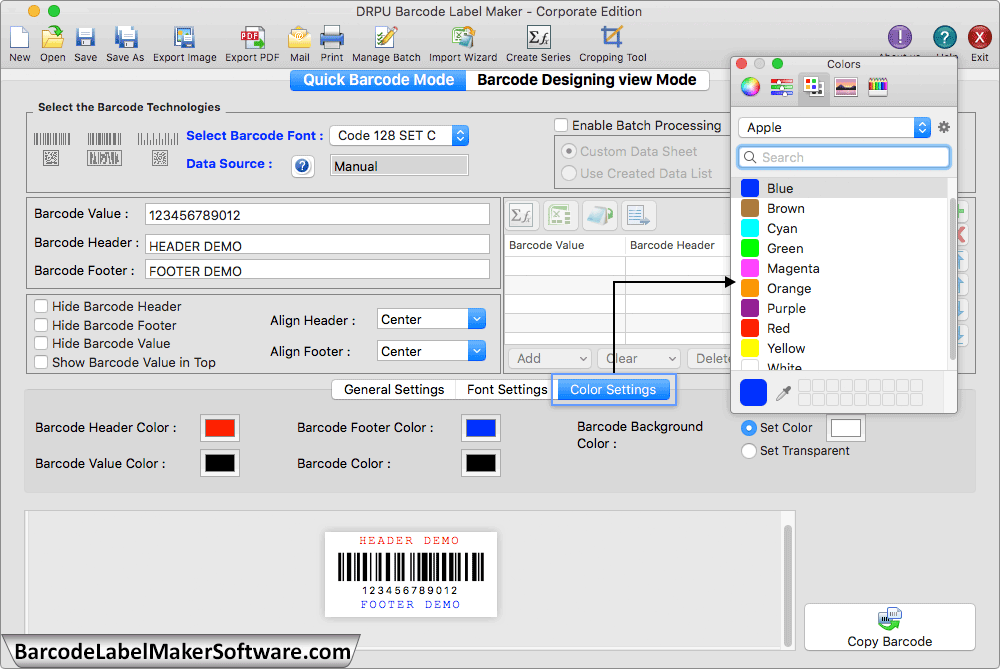Image resolution: width=1000 pixels, height=669 pixels.
Task: Expand the Align Header dropdown
Action: click(x=431, y=319)
